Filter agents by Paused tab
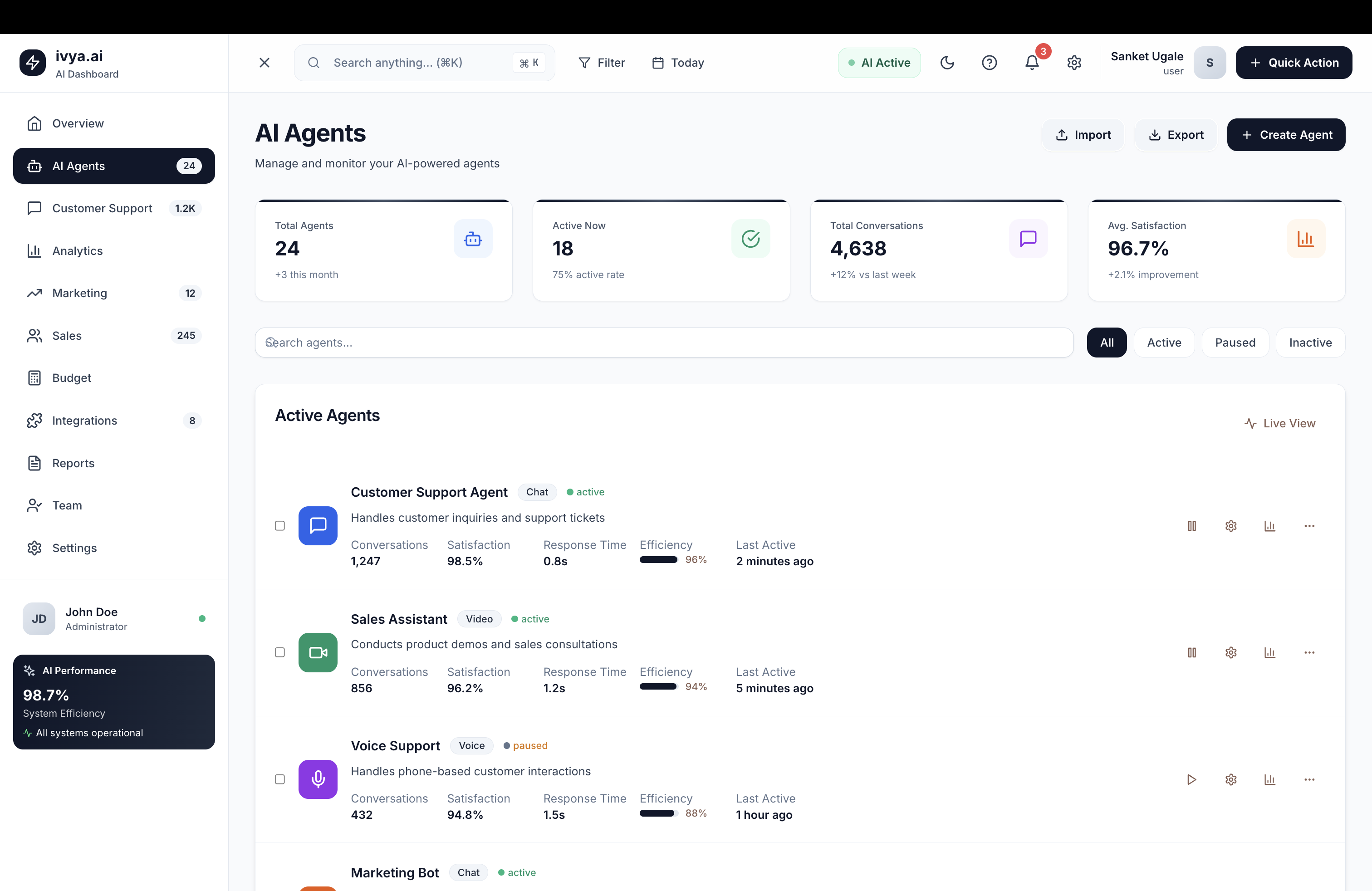 pos(1235,343)
